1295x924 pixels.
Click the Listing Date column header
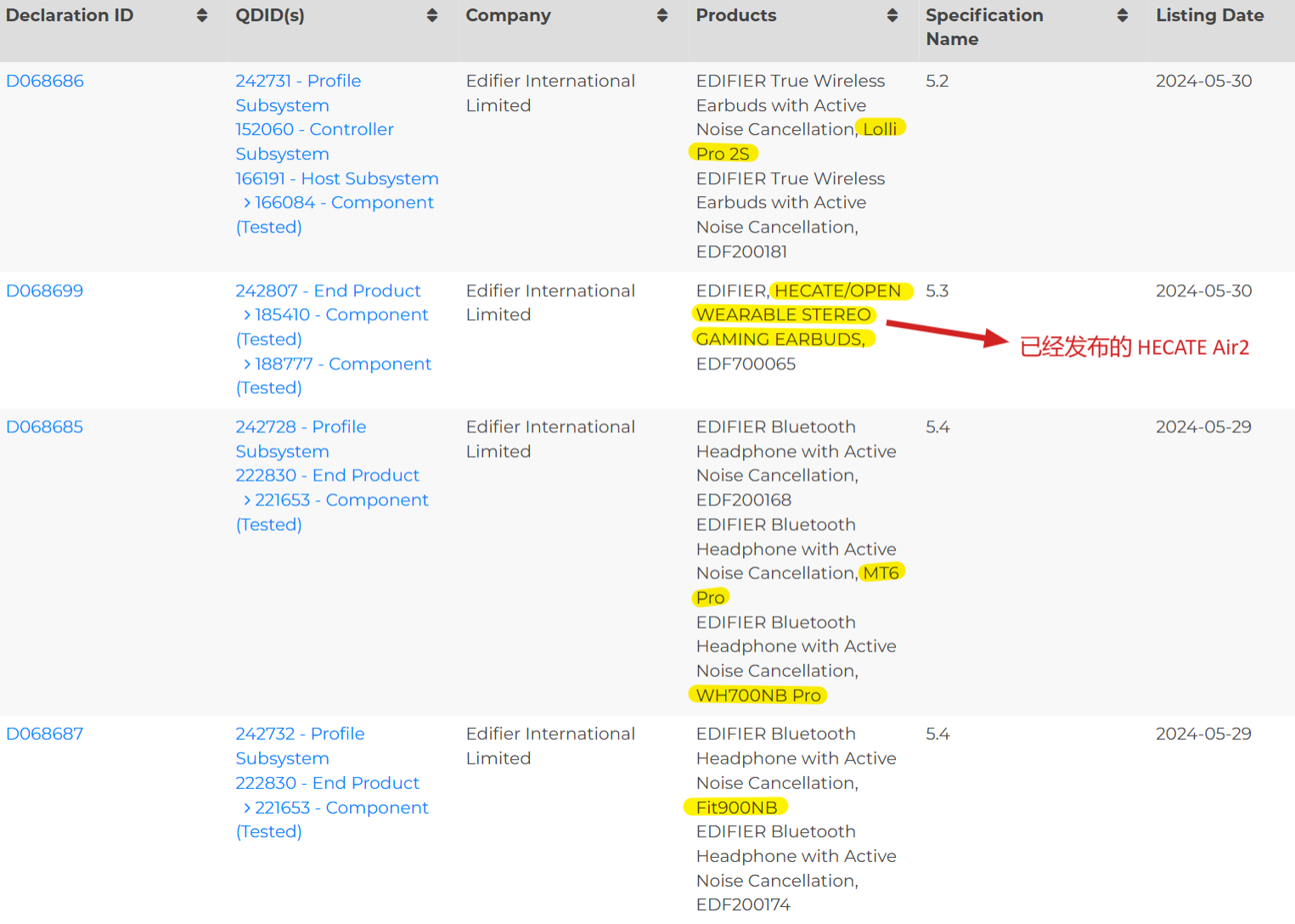(1209, 15)
